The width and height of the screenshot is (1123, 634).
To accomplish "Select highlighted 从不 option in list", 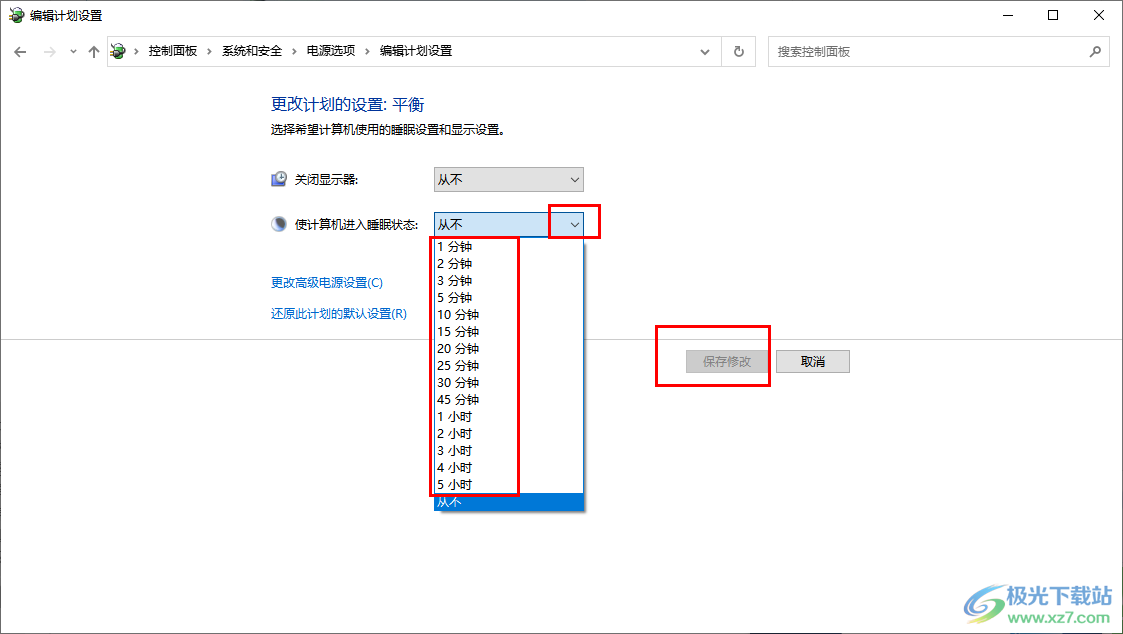I will coord(509,502).
